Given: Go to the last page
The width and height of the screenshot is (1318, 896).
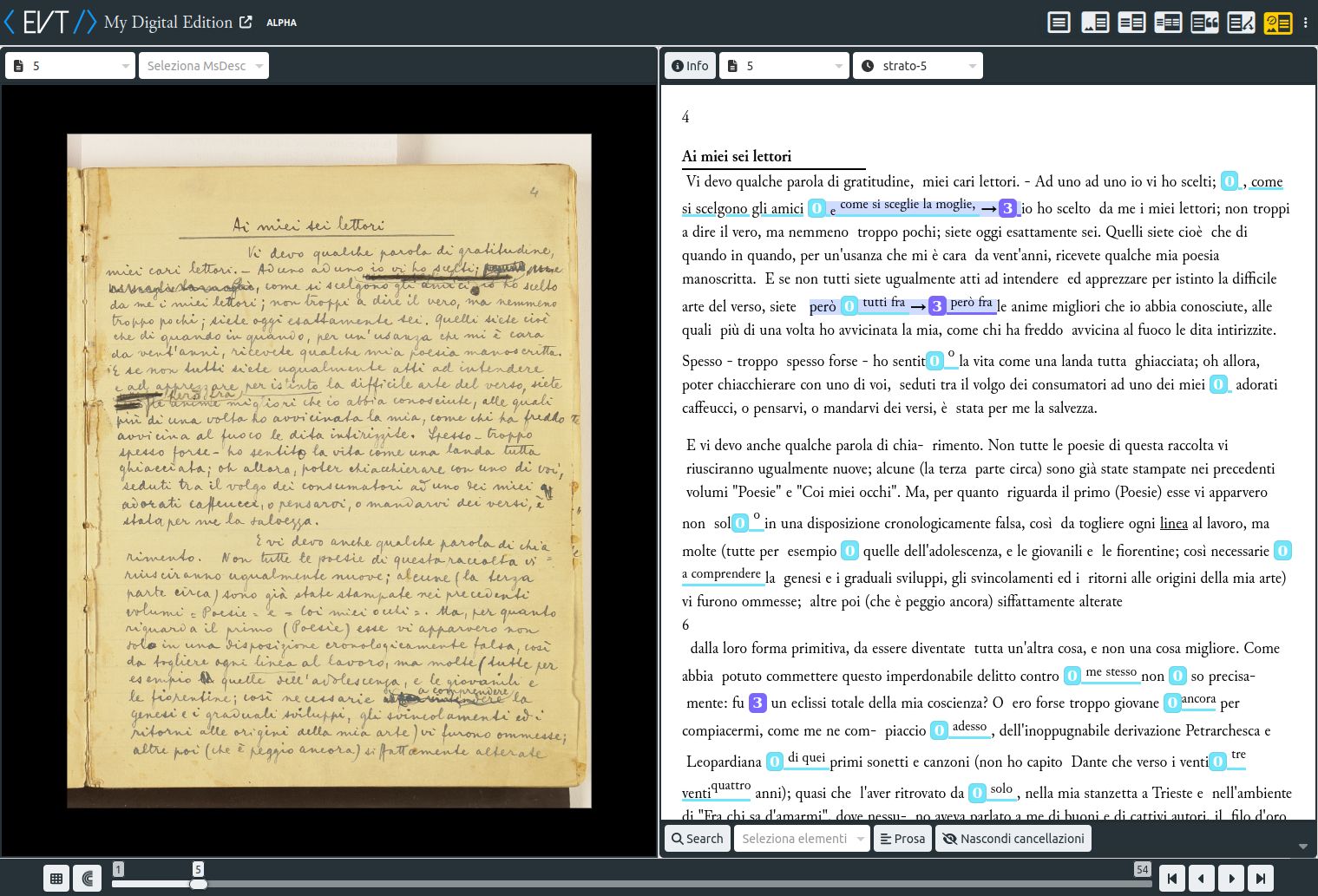Looking at the screenshot, I should 1260,879.
